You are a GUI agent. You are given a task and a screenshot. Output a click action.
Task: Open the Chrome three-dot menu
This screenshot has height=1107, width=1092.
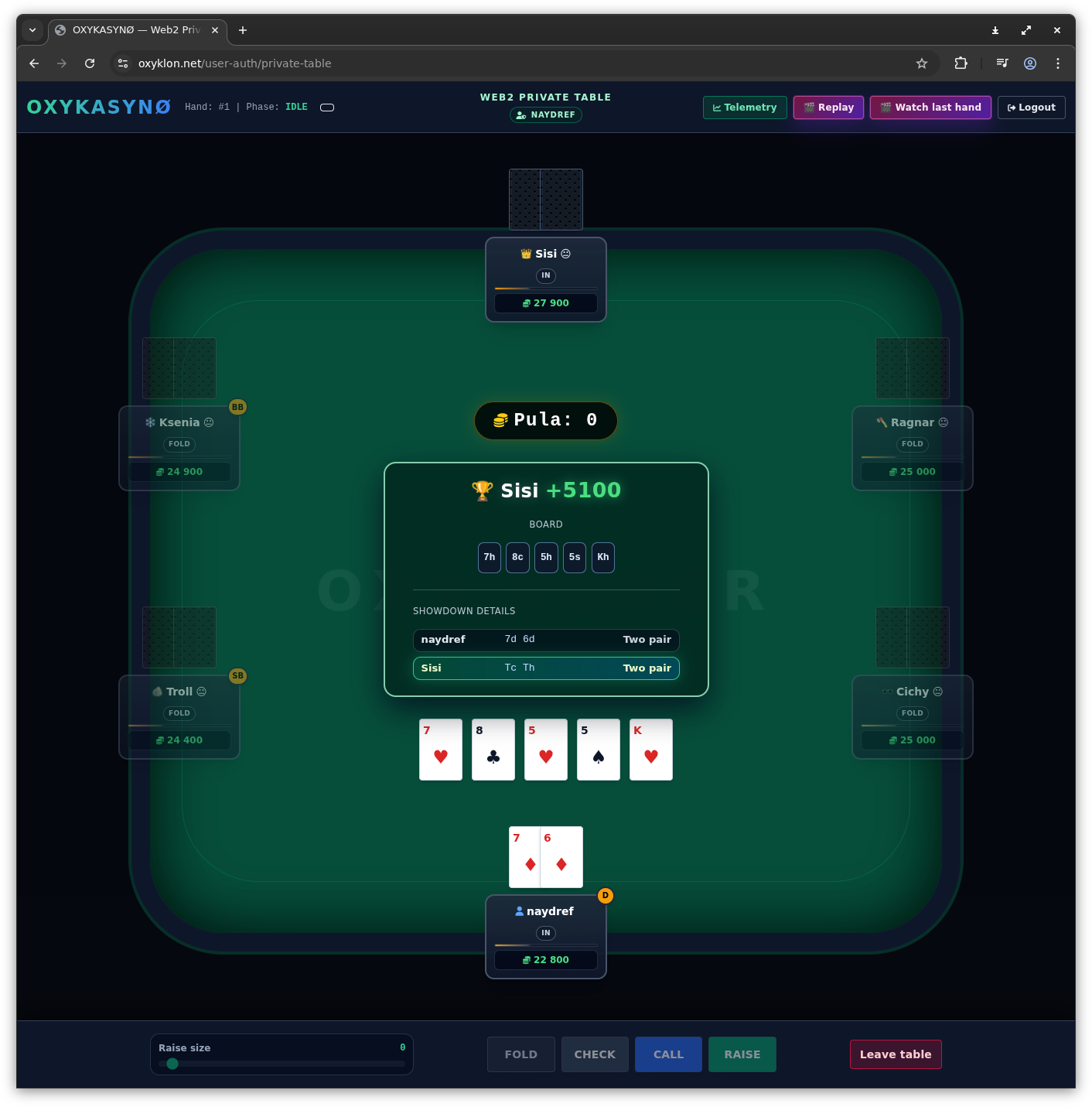pos(1058,63)
